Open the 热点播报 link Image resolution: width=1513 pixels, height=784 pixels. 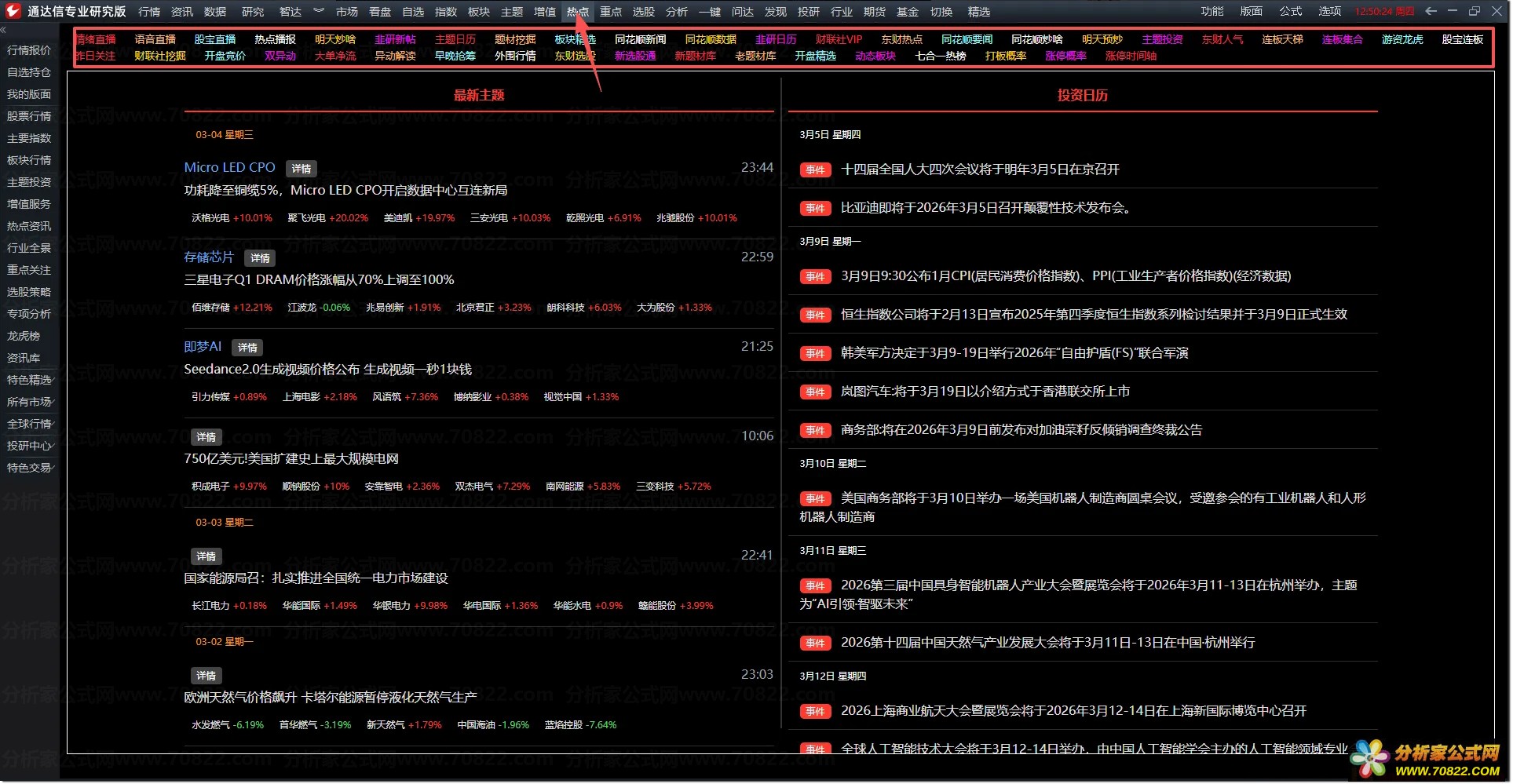(x=276, y=39)
